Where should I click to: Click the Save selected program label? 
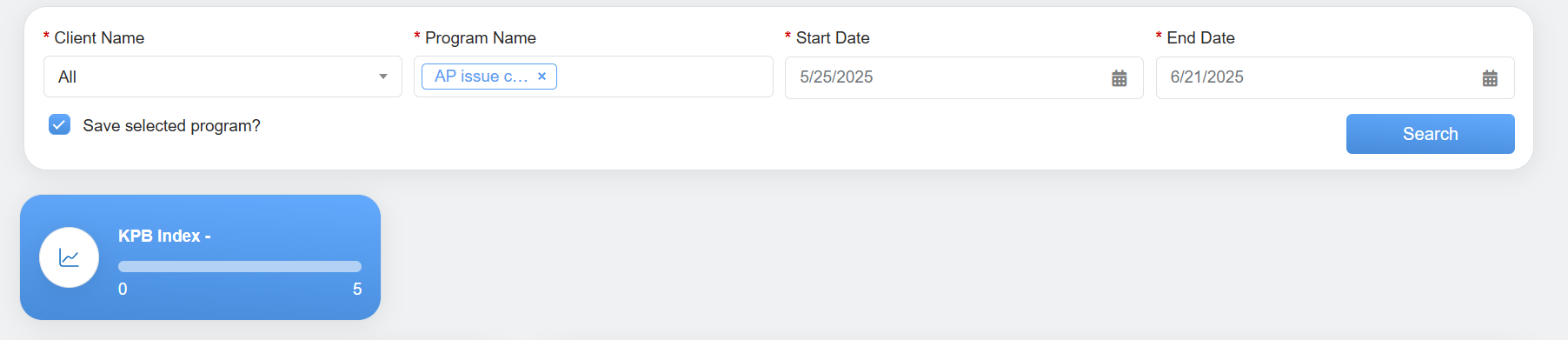171,125
